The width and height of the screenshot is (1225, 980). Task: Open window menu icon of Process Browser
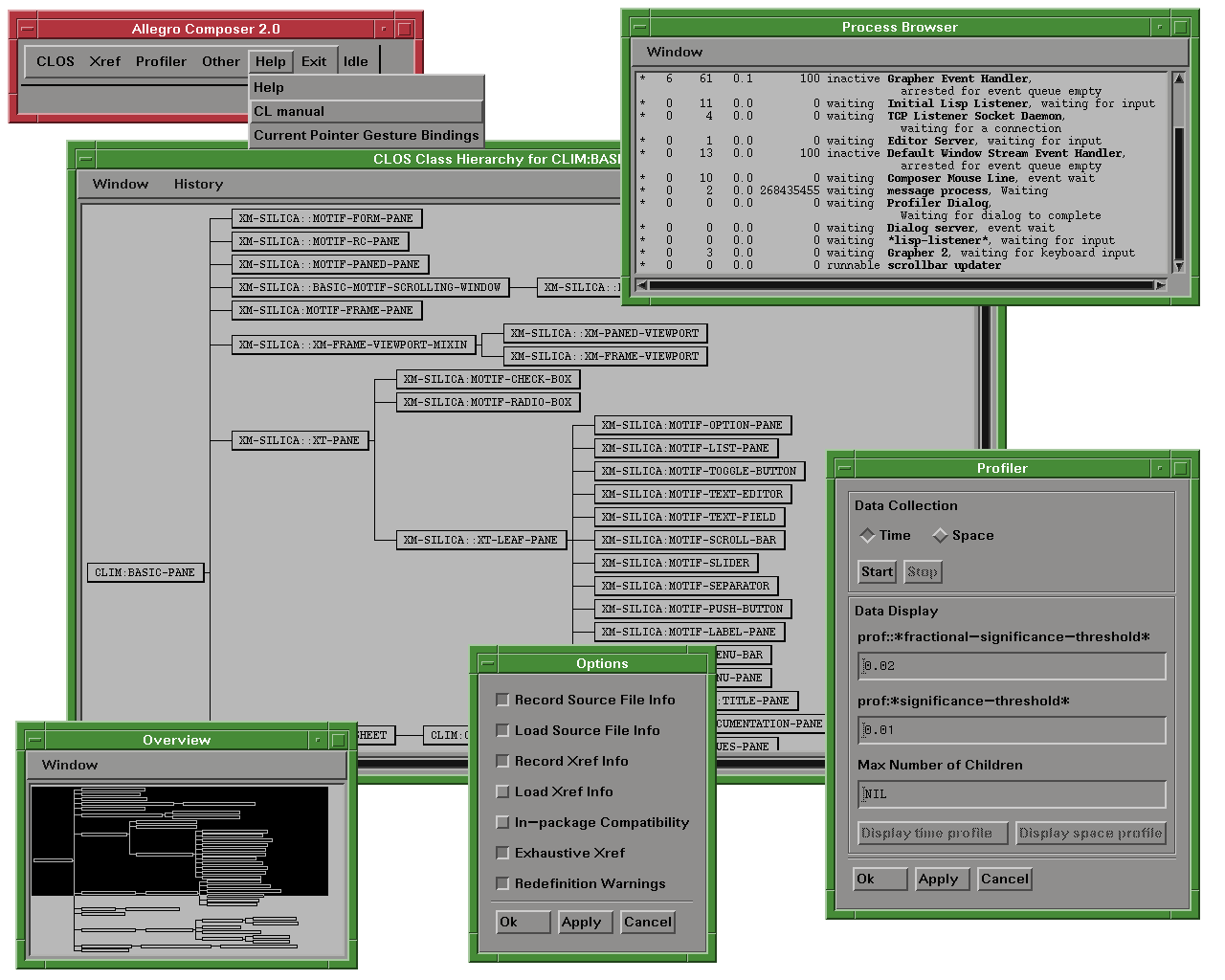pos(640,27)
